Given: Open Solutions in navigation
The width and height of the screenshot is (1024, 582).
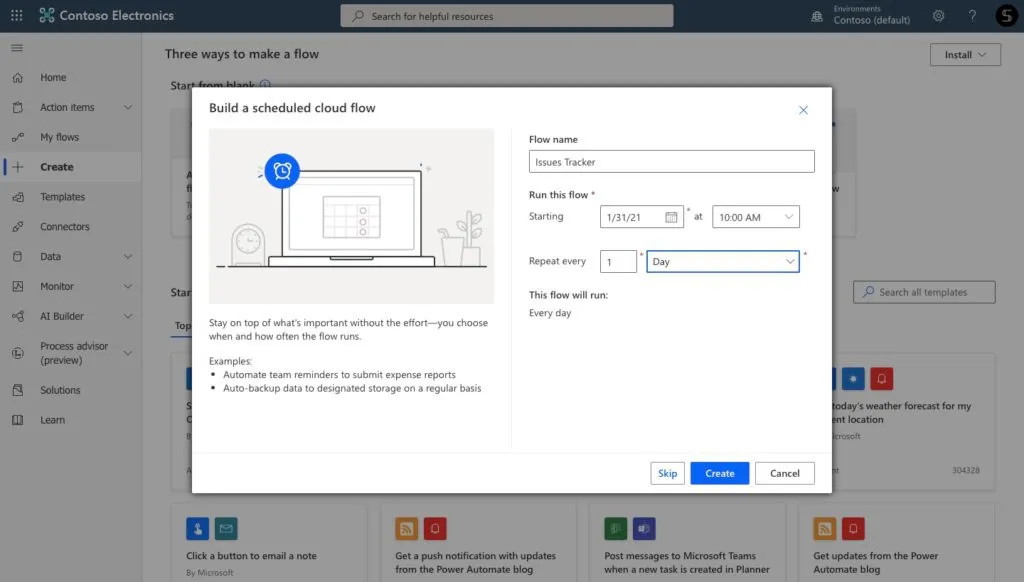Looking at the screenshot, I should point(60,390).
